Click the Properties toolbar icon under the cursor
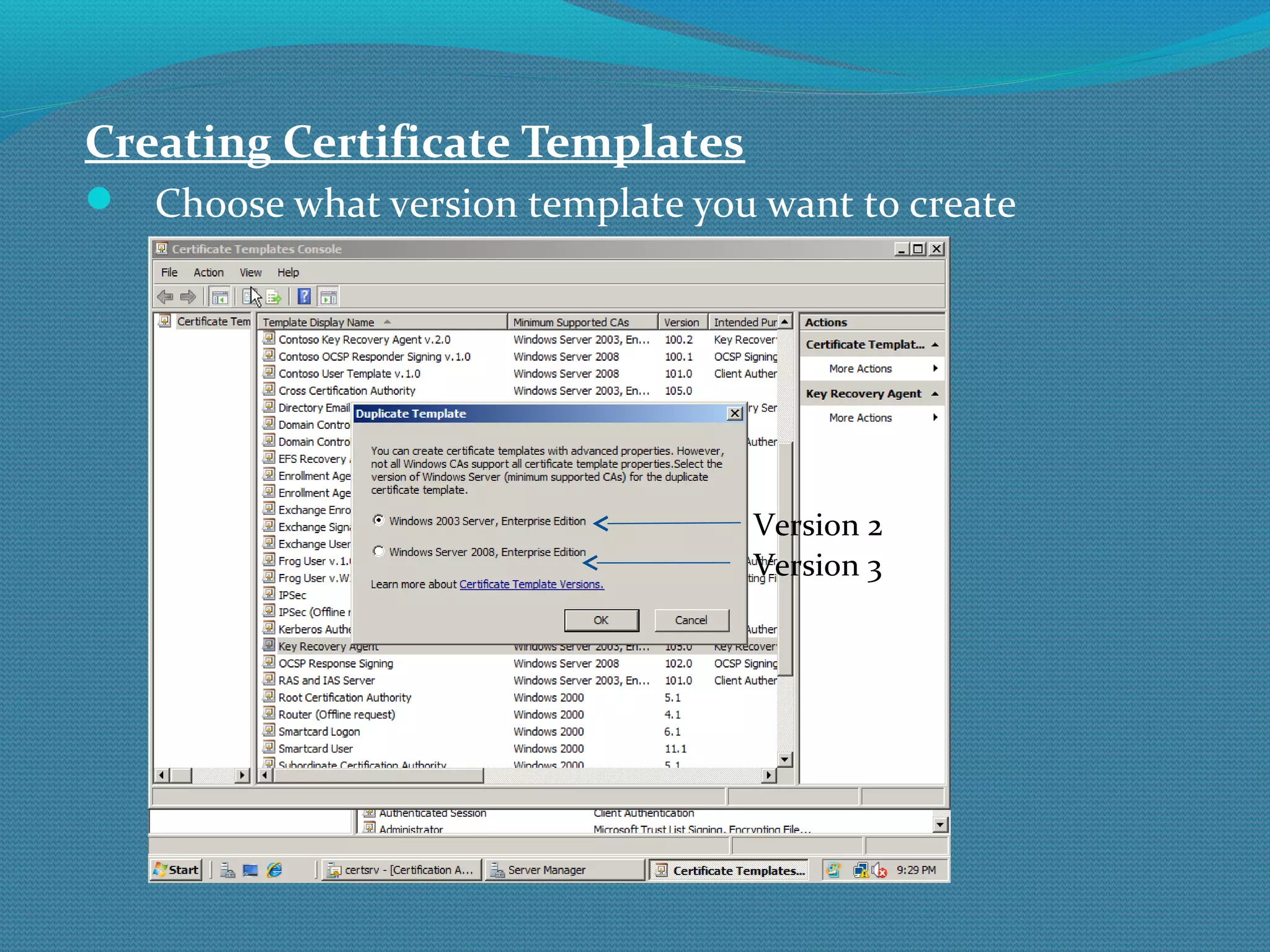The width and height of the screenshot is (1270, 952). coord(250,297)
